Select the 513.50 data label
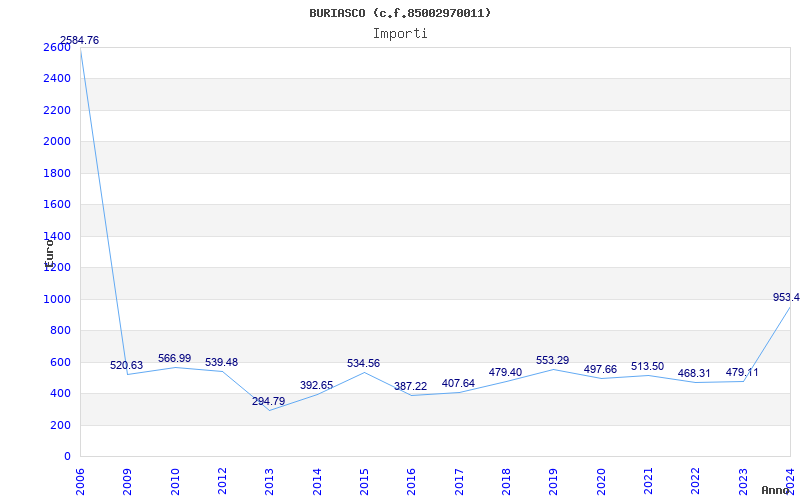This screenshot has width=800, height=500. [x=647, y=366]
